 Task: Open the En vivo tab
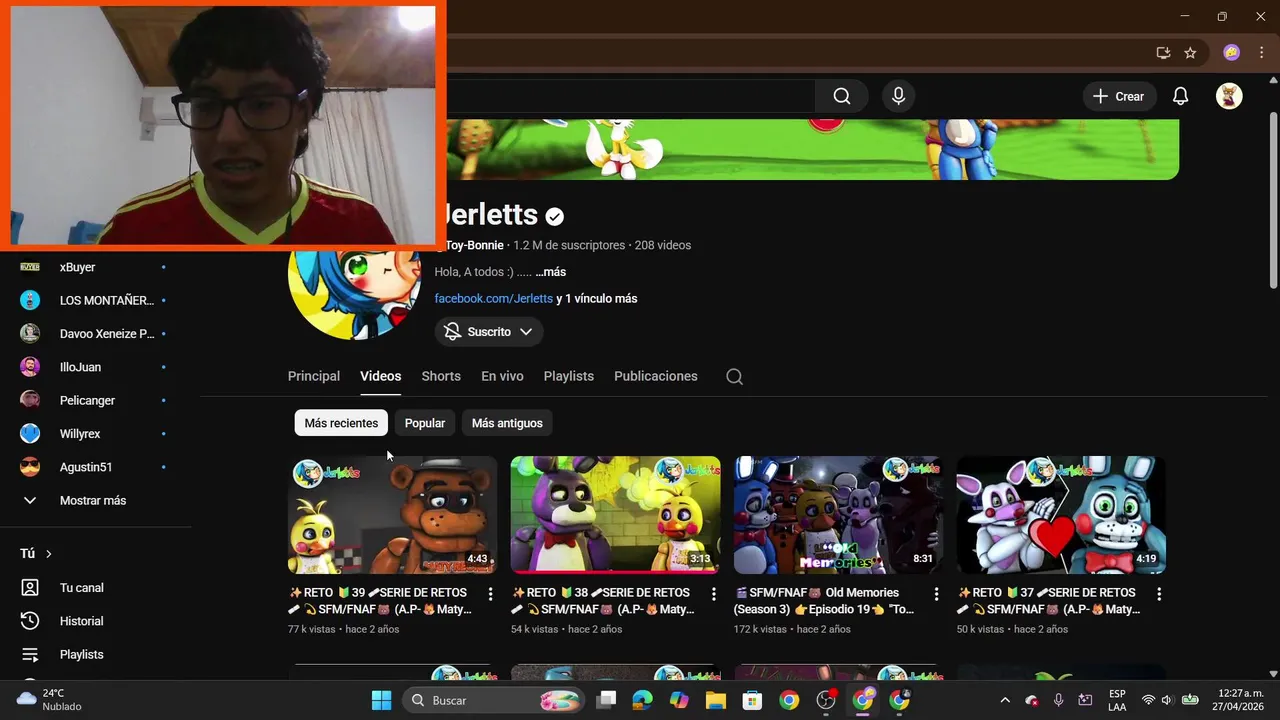pyautogui.click(x=502, y=376)
